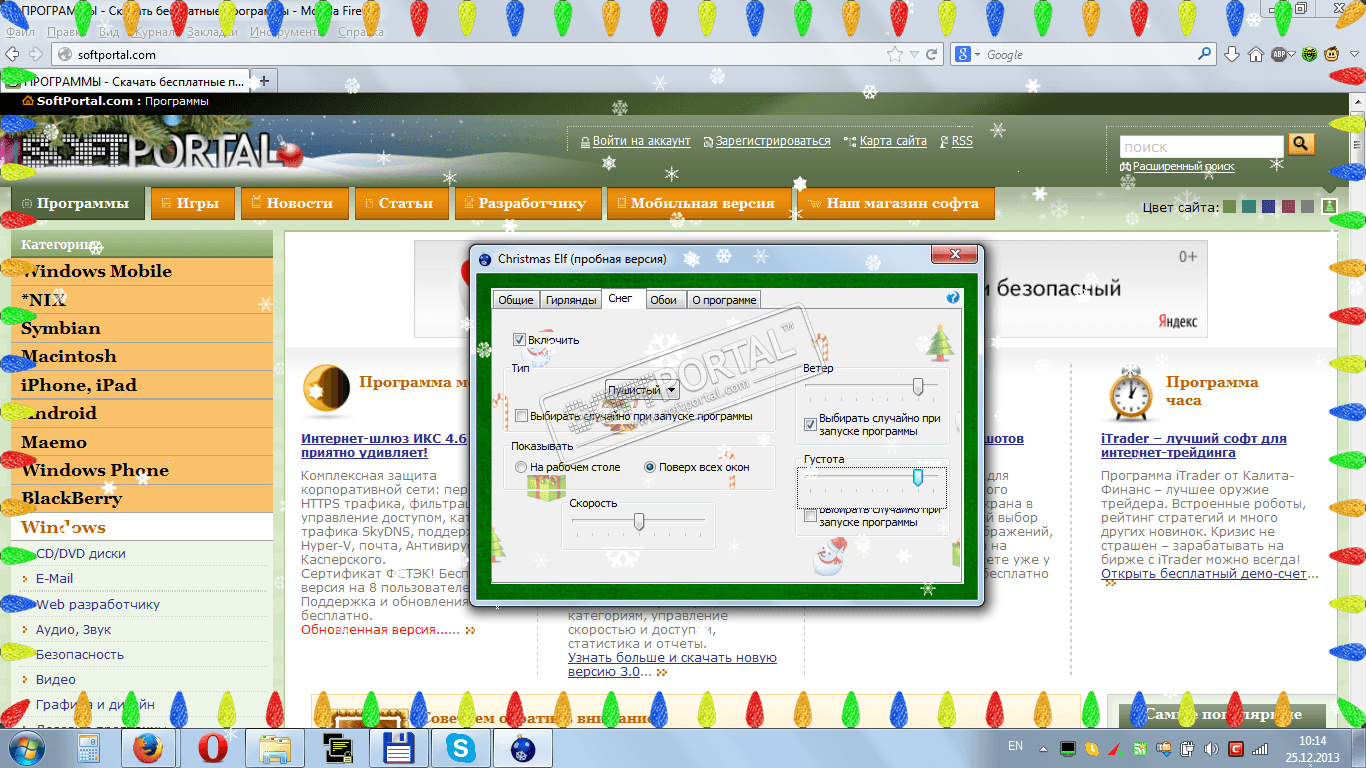Open Windows Explorer folder on taskbar
Viewport: 1366px width, 768px height.
275,748
